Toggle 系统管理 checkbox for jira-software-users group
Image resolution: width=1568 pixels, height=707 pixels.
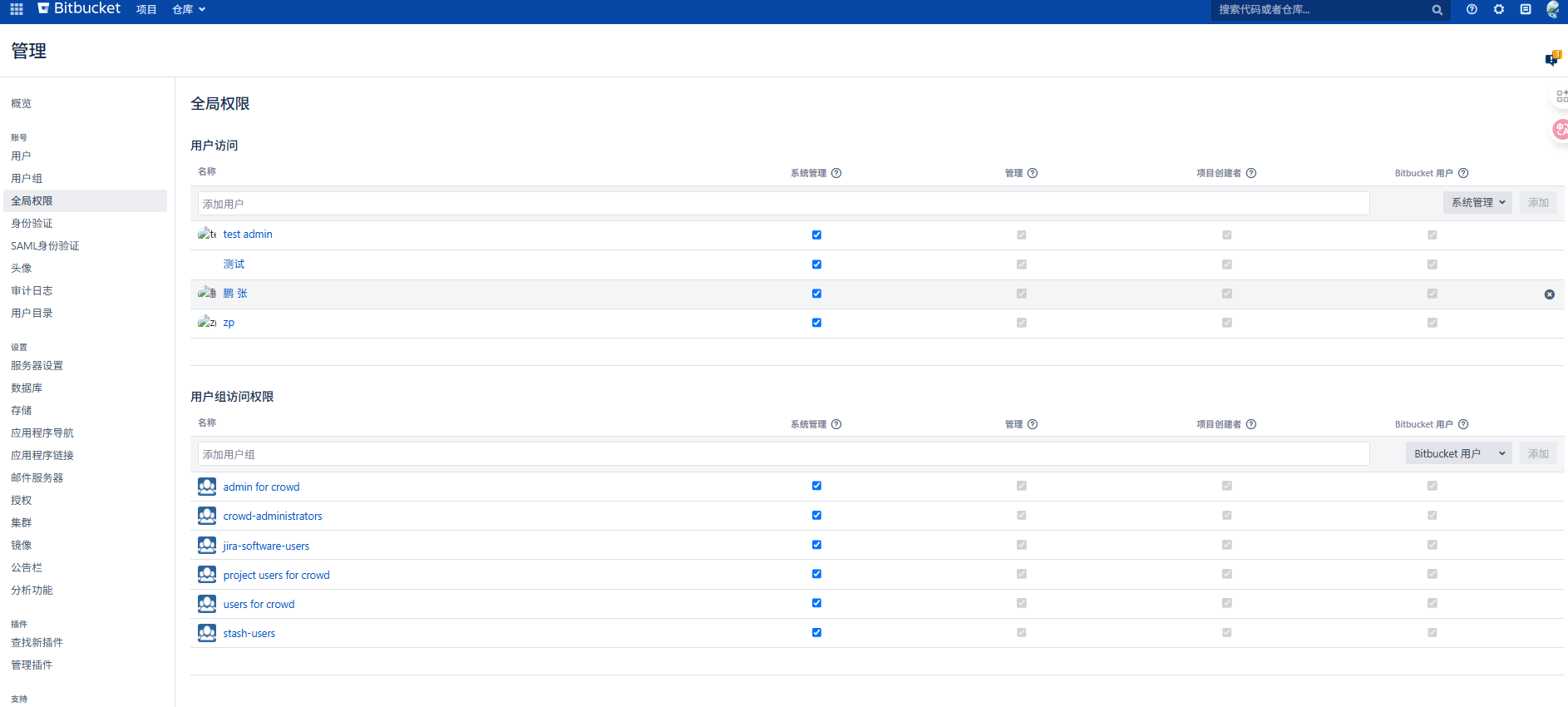(x=816, y=545)
